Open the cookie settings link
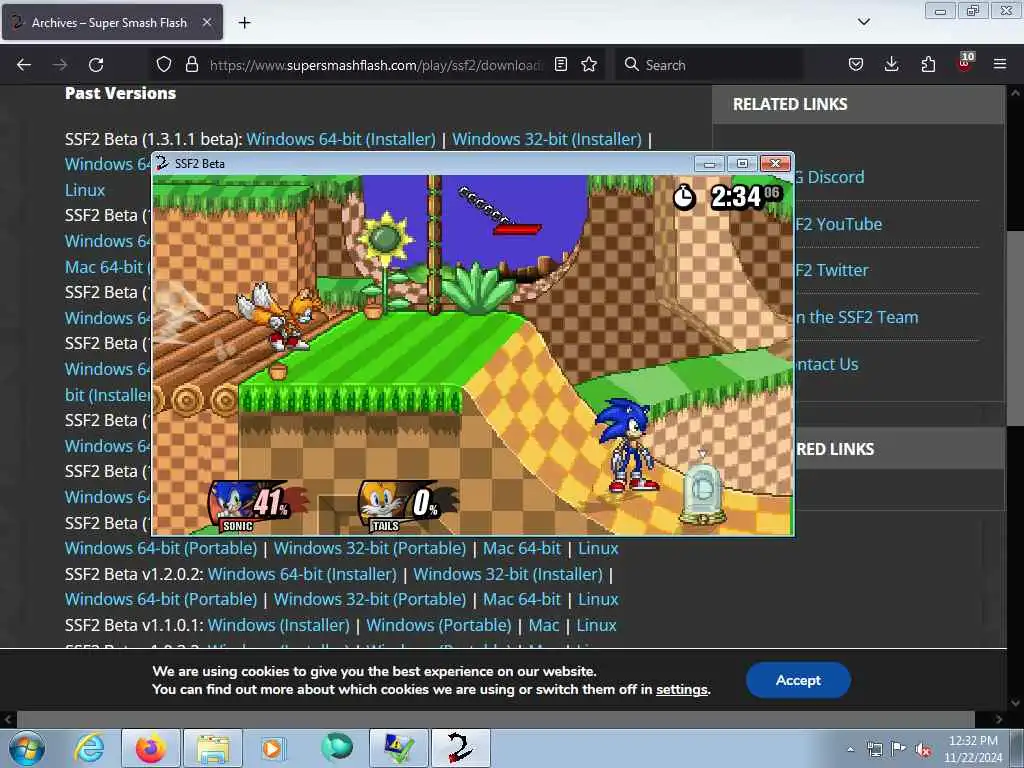Screen dimensions: 1024x768 682,690
